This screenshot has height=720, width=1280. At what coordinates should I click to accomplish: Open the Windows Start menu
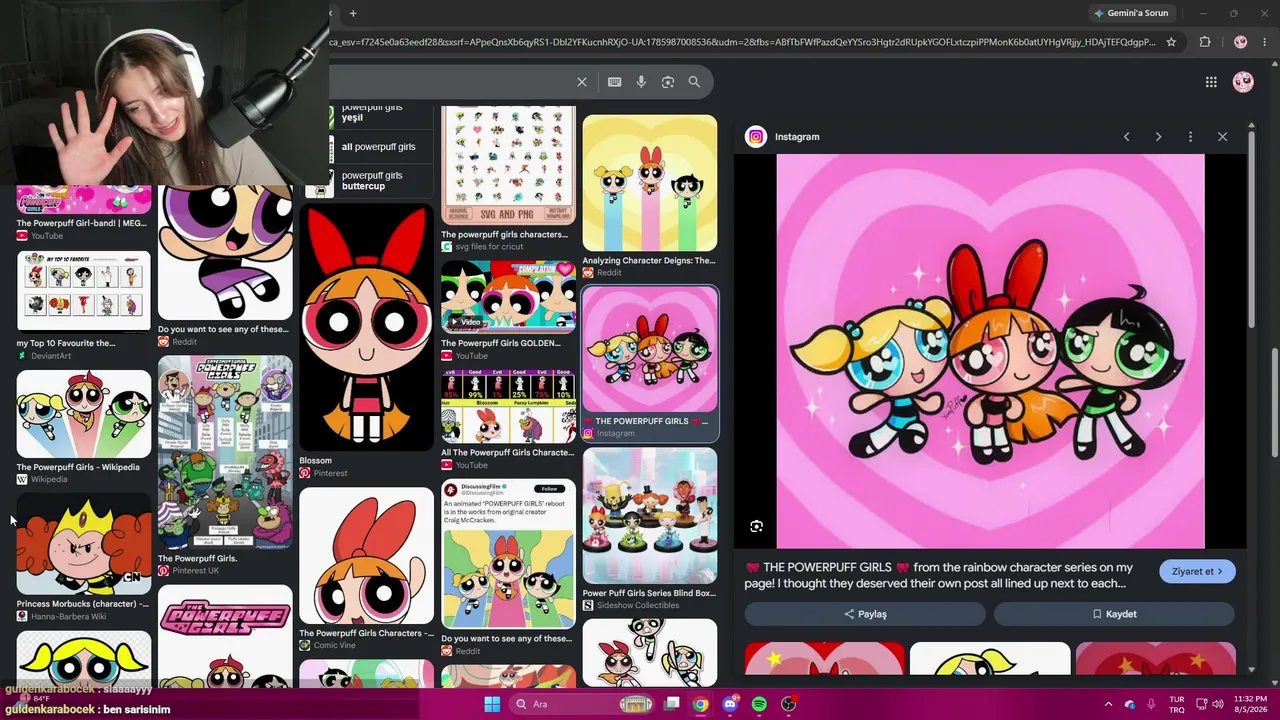492,704
